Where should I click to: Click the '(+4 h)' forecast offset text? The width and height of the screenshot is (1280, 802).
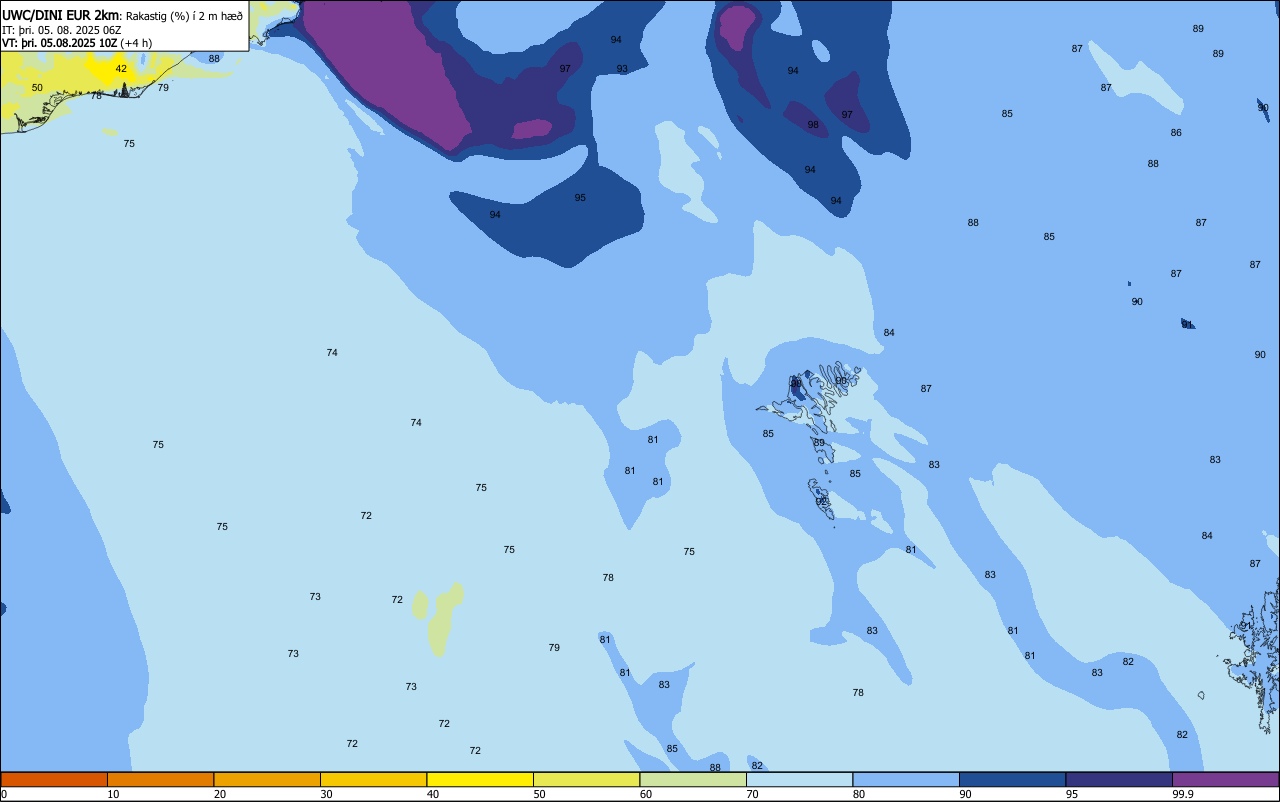[x=136, y=43]
